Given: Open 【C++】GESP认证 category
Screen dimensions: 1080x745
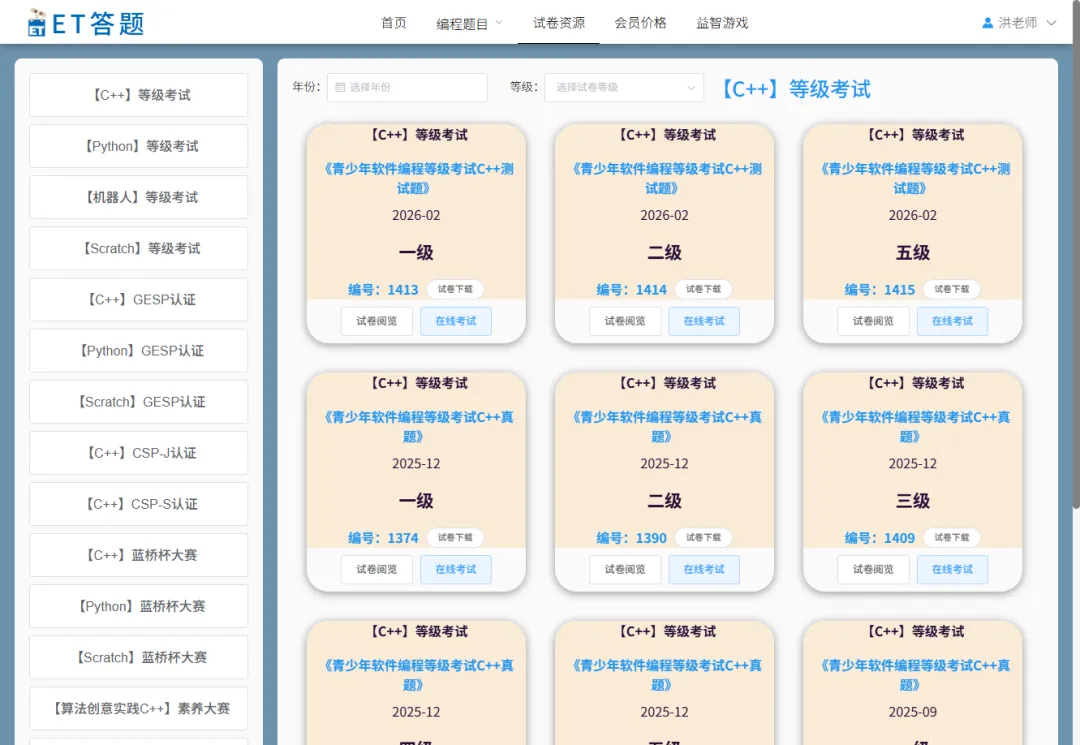Looking at the screenshot, I should [138, 299].
